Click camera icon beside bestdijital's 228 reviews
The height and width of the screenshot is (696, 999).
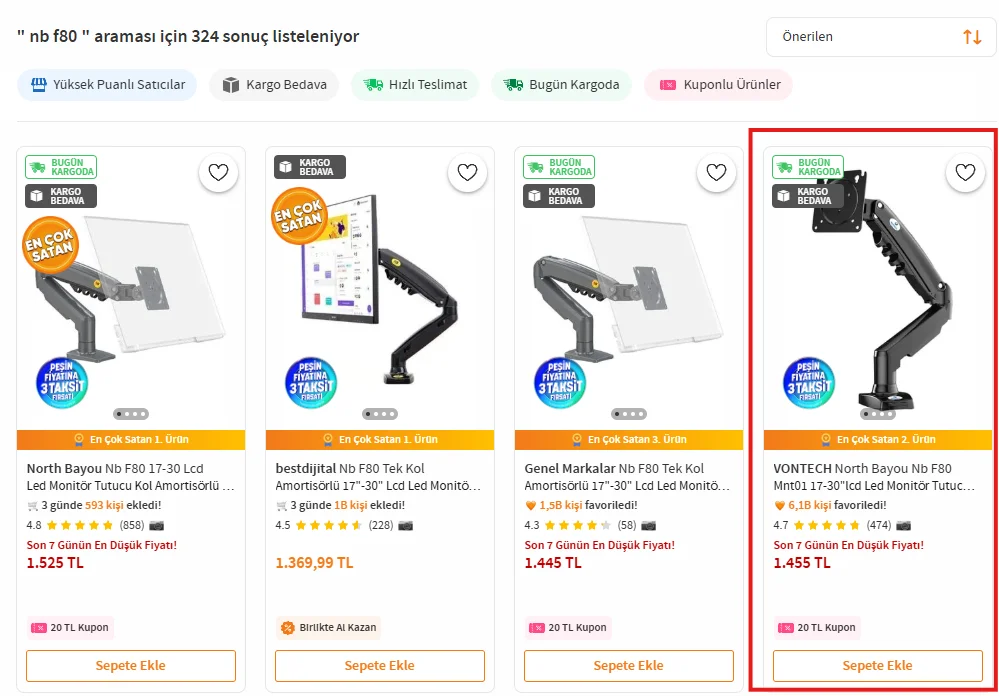406,525
